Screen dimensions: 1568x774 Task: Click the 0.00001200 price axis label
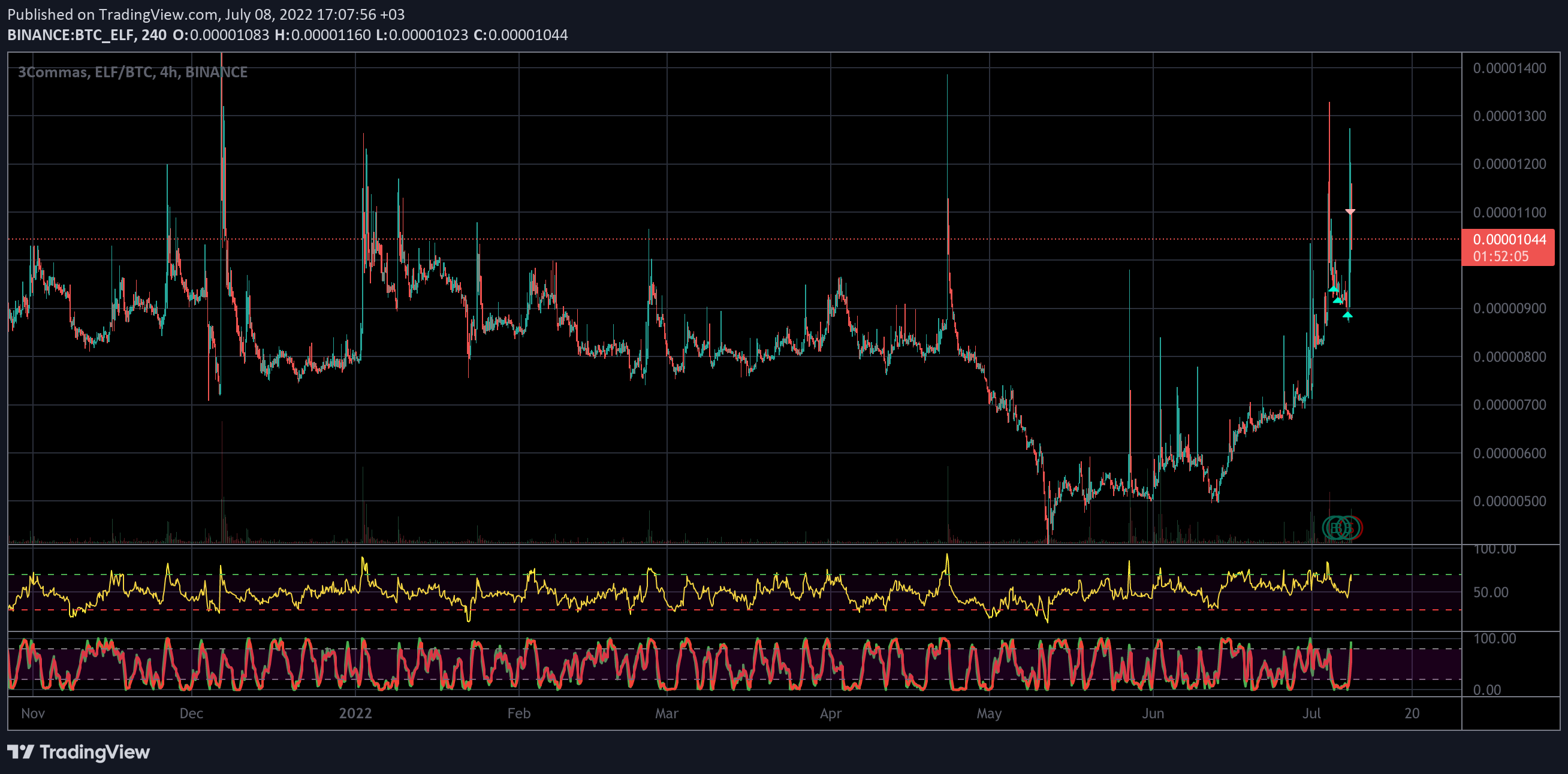tap(1509, 164)
